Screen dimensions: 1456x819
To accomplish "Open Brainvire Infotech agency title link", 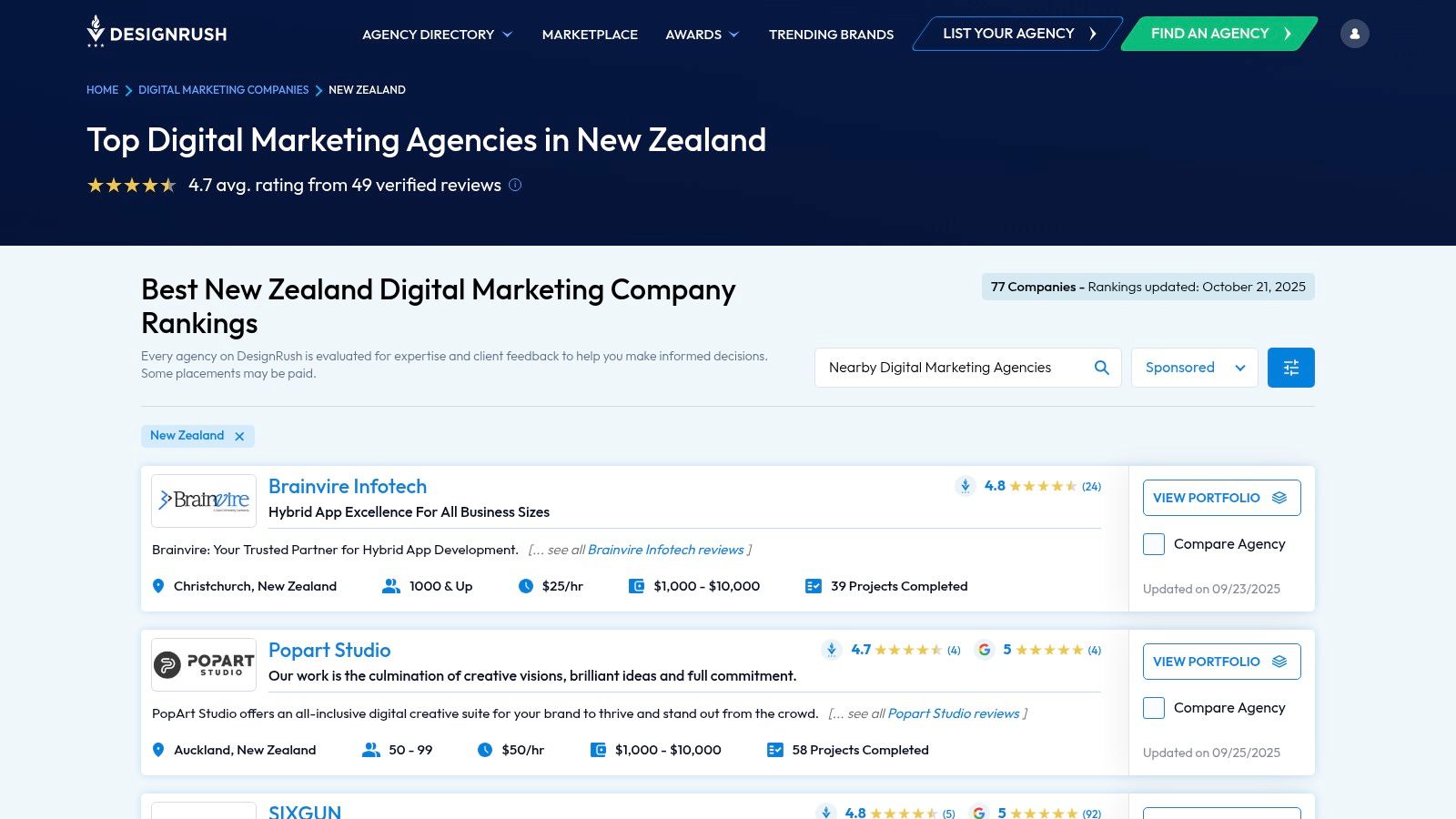I will point(348,486).
